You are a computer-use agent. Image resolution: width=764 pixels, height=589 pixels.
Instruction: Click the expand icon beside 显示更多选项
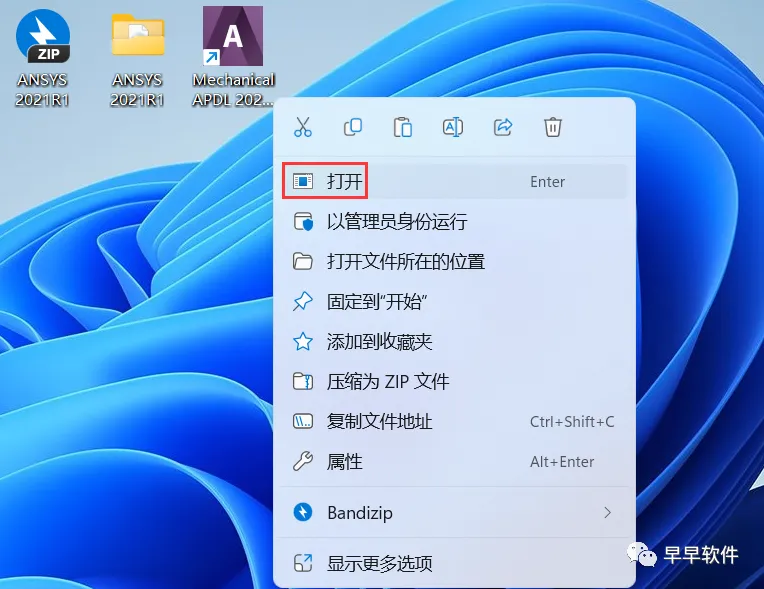(x=303, y=564)
